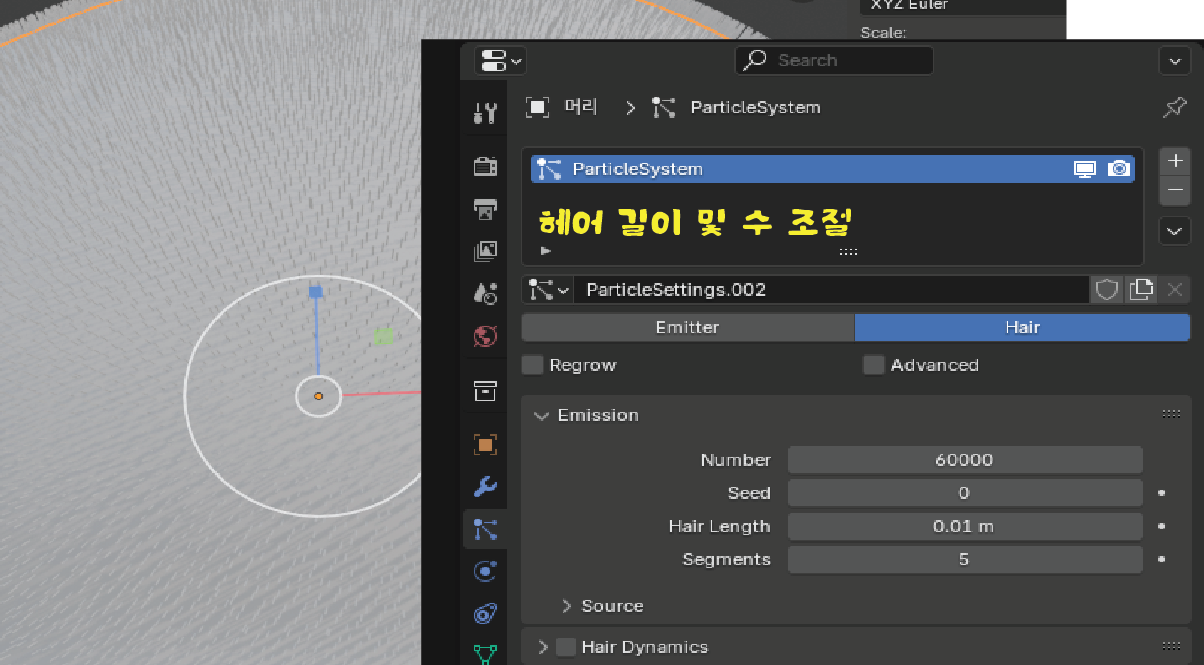
Task: Animate the Hair Length property dot
Action: pyautogui.click(x=1162, y=526)
